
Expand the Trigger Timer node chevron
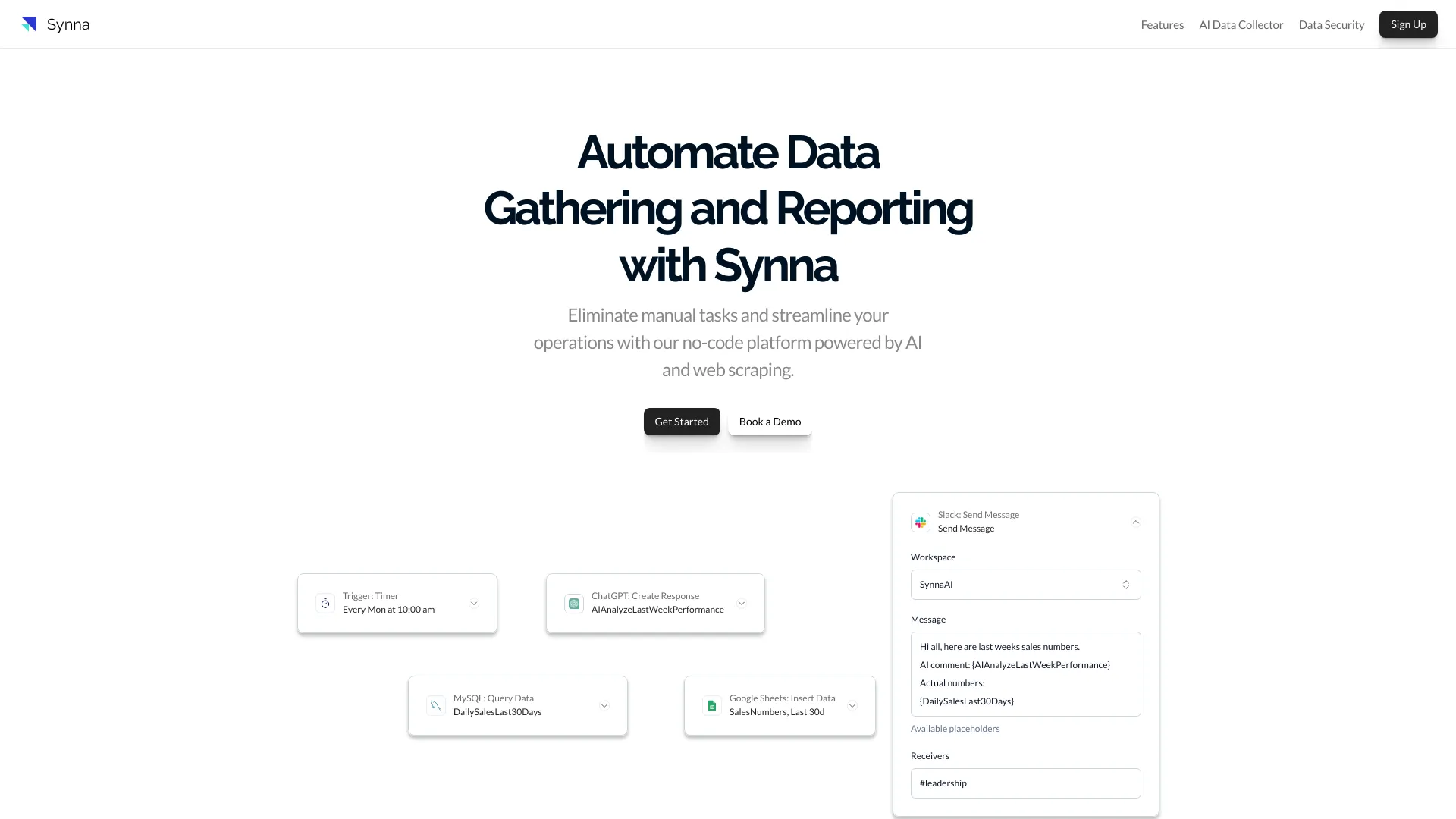pyautogui.click(x=474, y=602)
